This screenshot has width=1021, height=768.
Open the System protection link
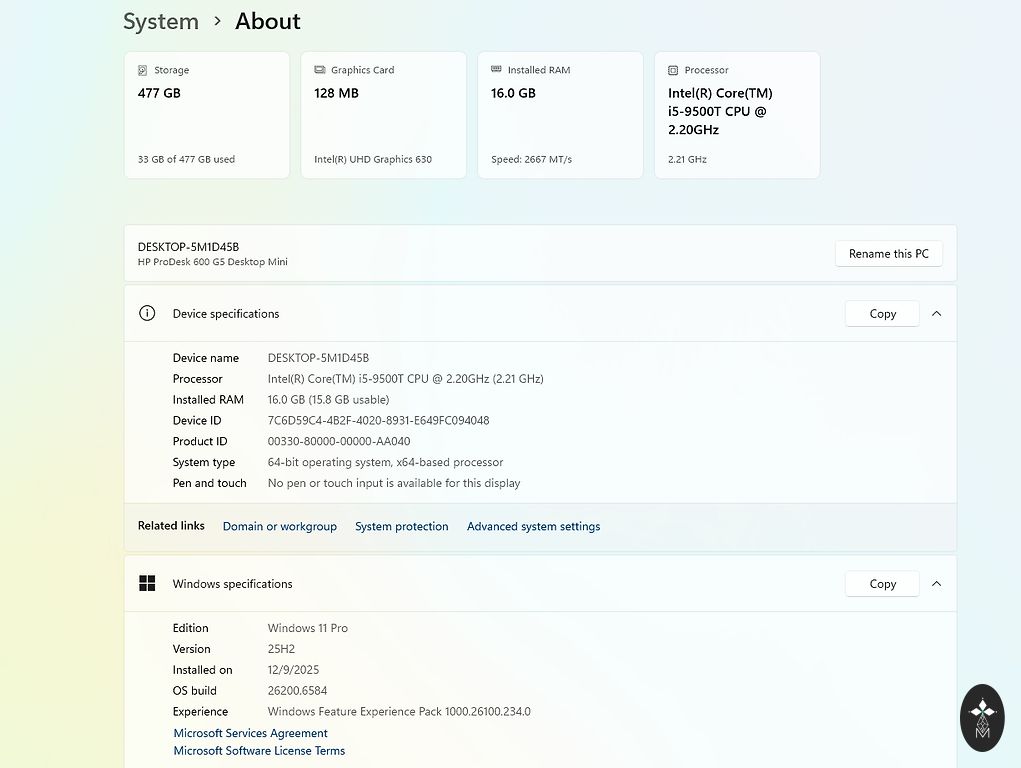tap(401, 526)
